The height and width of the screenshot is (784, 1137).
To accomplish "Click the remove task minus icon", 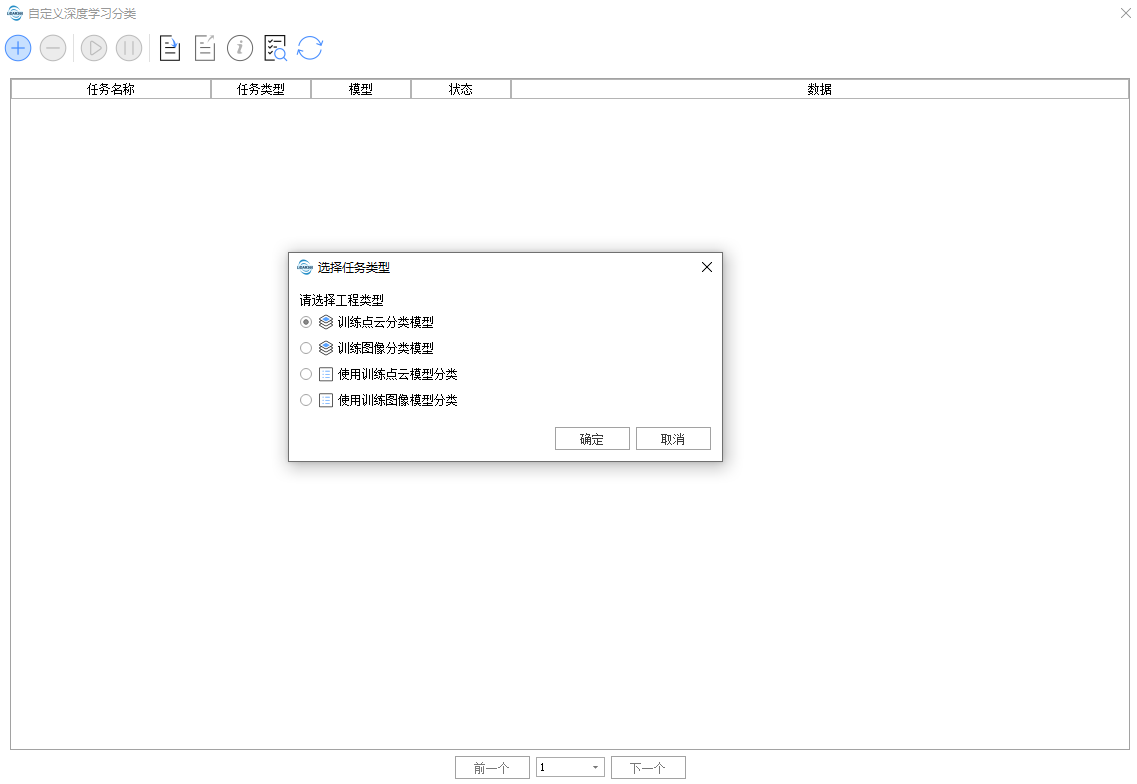I will tap(53, 49).
